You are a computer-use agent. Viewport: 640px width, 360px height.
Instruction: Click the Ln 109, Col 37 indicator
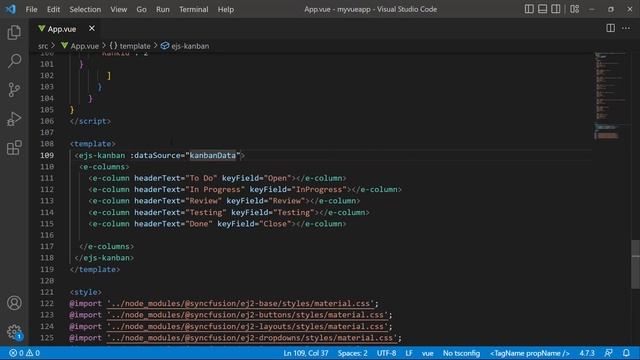pos(306,353)
